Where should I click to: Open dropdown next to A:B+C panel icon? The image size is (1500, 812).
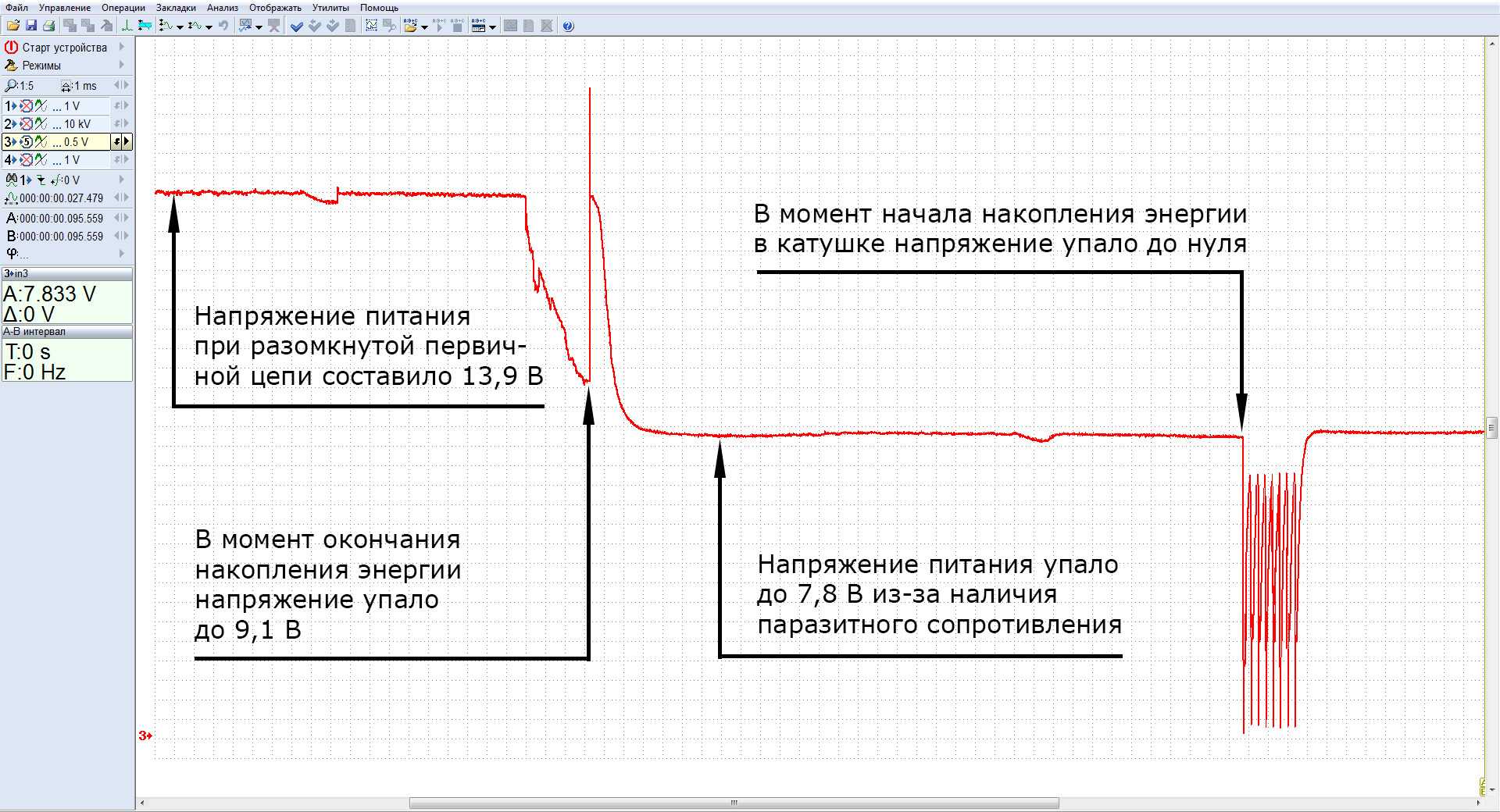(492, 27)
